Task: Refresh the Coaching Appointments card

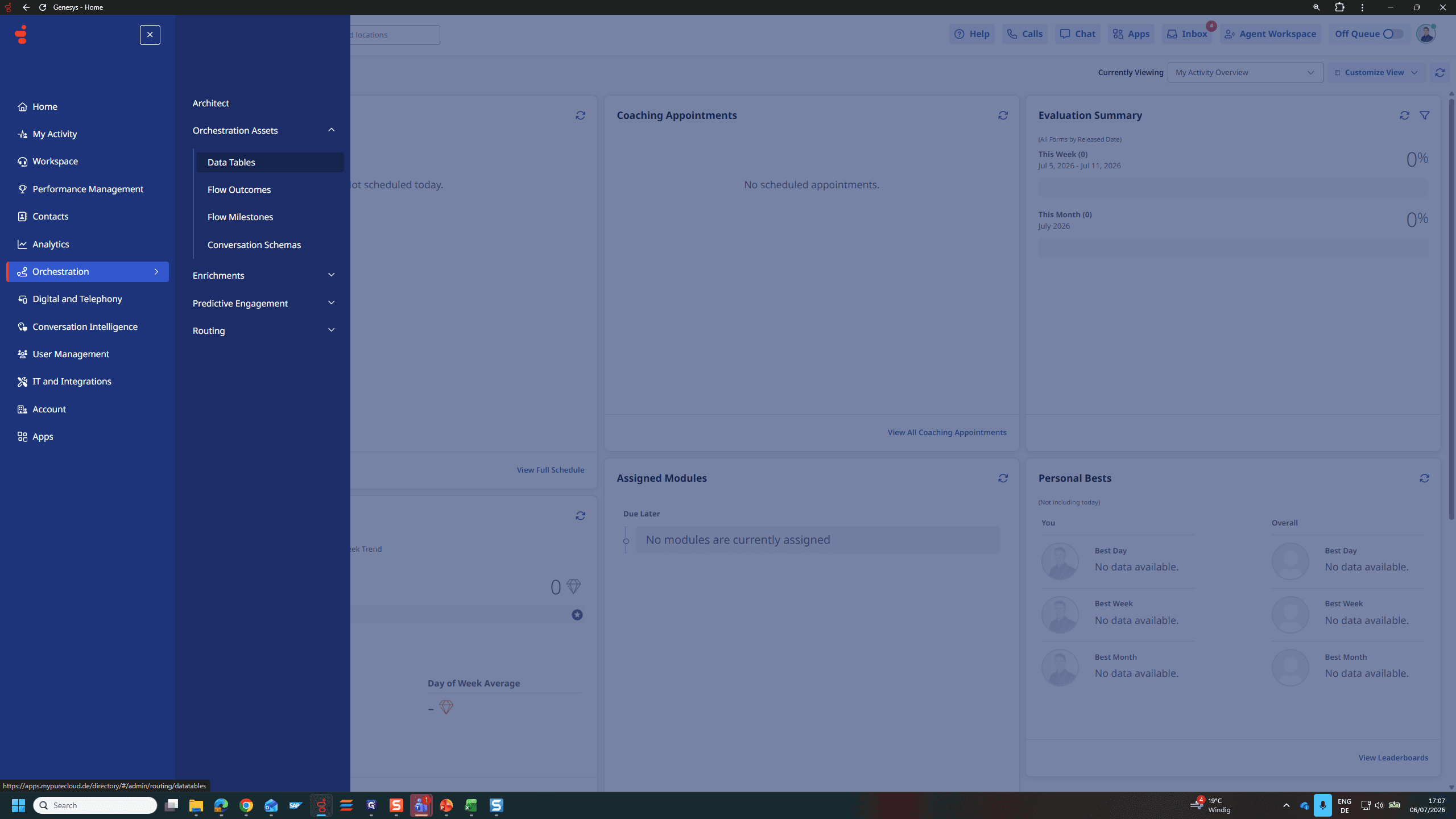Action: click(x=1003, y=115)
